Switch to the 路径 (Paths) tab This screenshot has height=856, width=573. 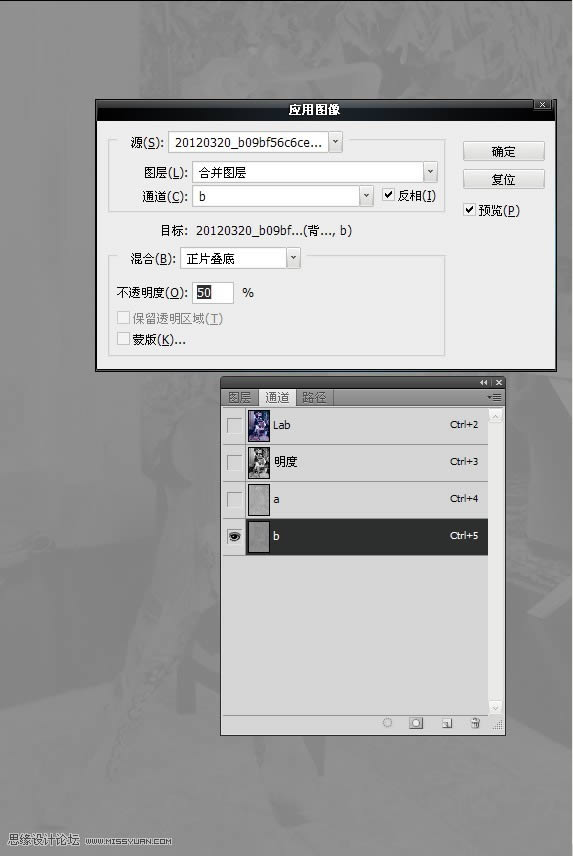coord(314,397)
